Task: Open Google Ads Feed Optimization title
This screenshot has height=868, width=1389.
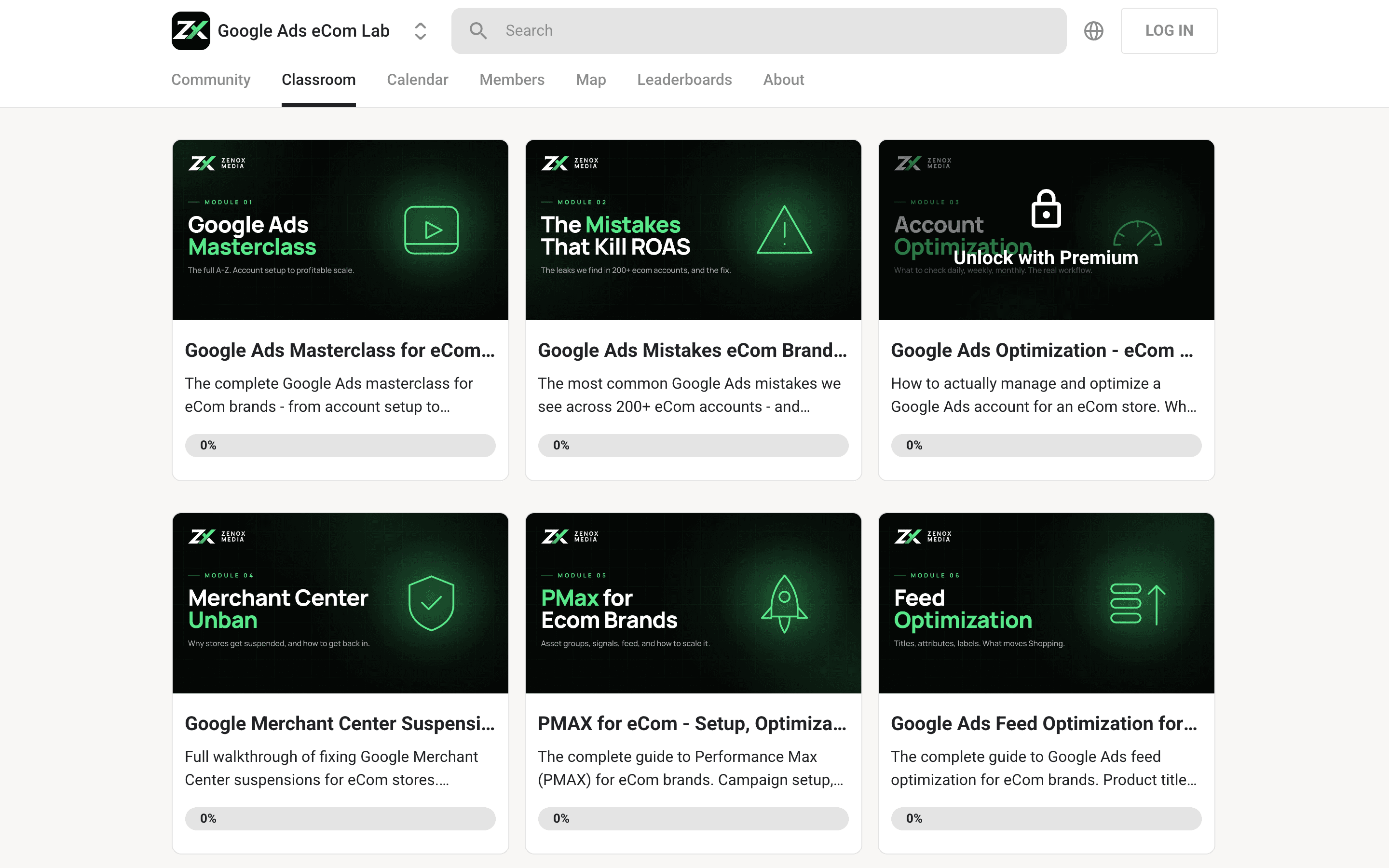Action: coord(1044,723)
